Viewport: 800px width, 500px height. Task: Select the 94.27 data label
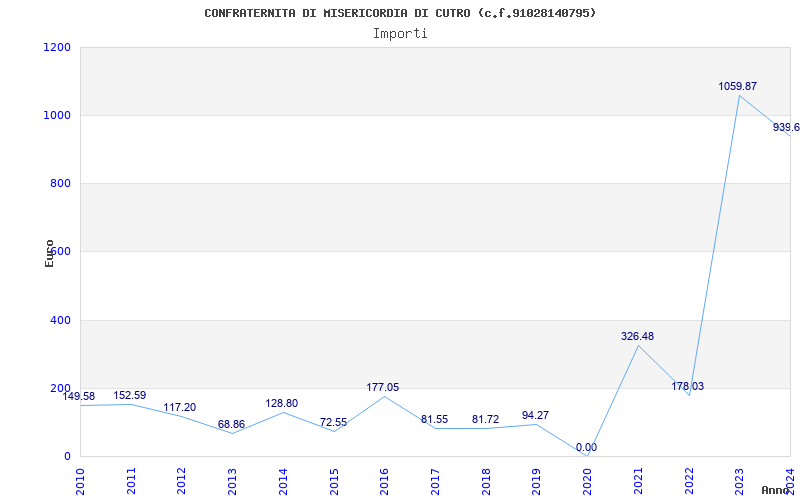[535, 415]
